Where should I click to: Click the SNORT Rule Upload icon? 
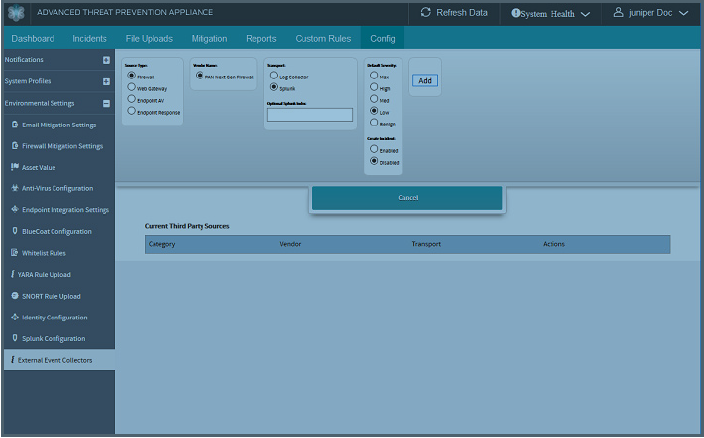pyautogui.click(x=14, y=296)
